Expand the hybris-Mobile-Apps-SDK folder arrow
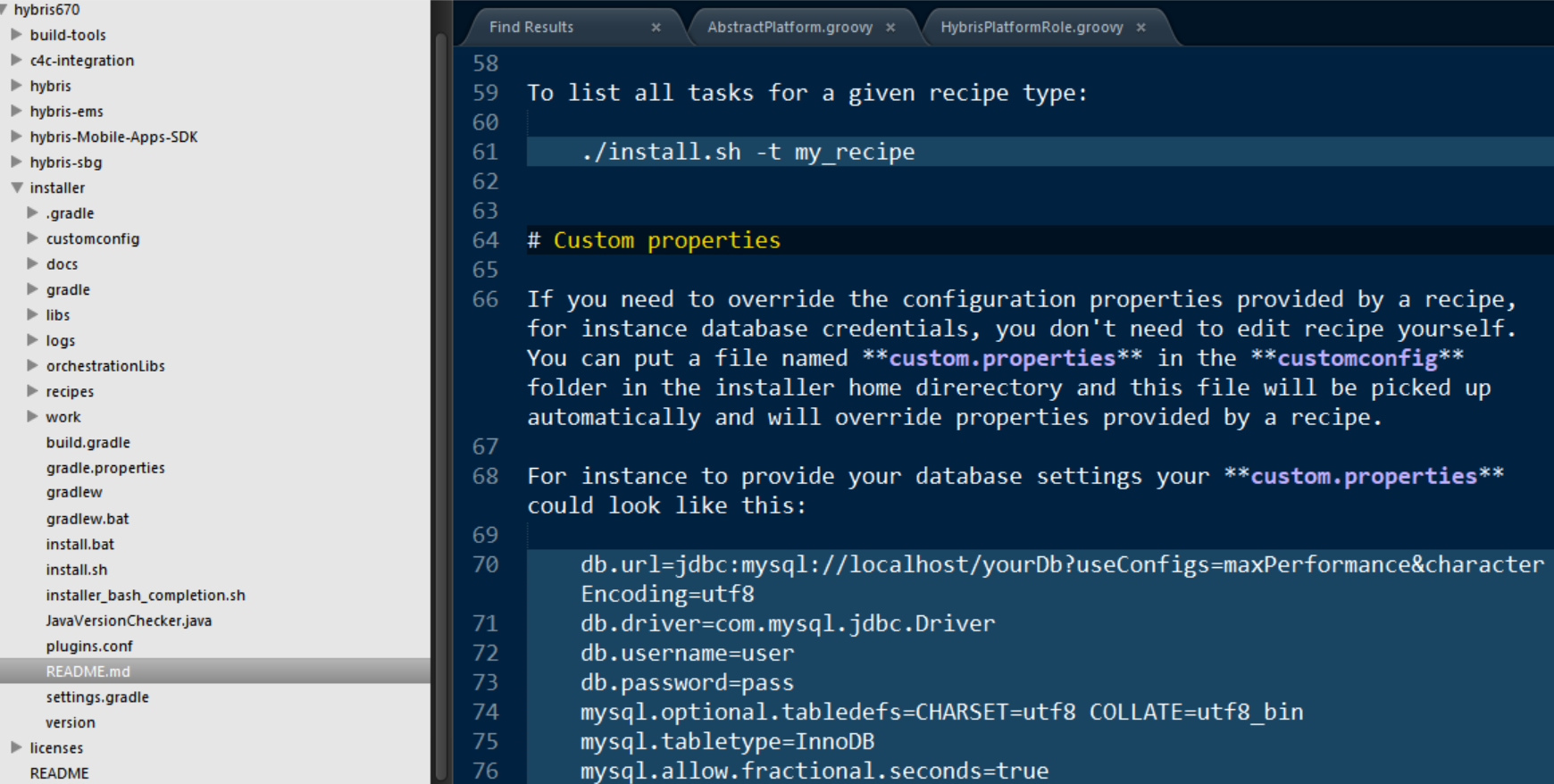The image size is (1554, 784). click(x=16, y=137)
